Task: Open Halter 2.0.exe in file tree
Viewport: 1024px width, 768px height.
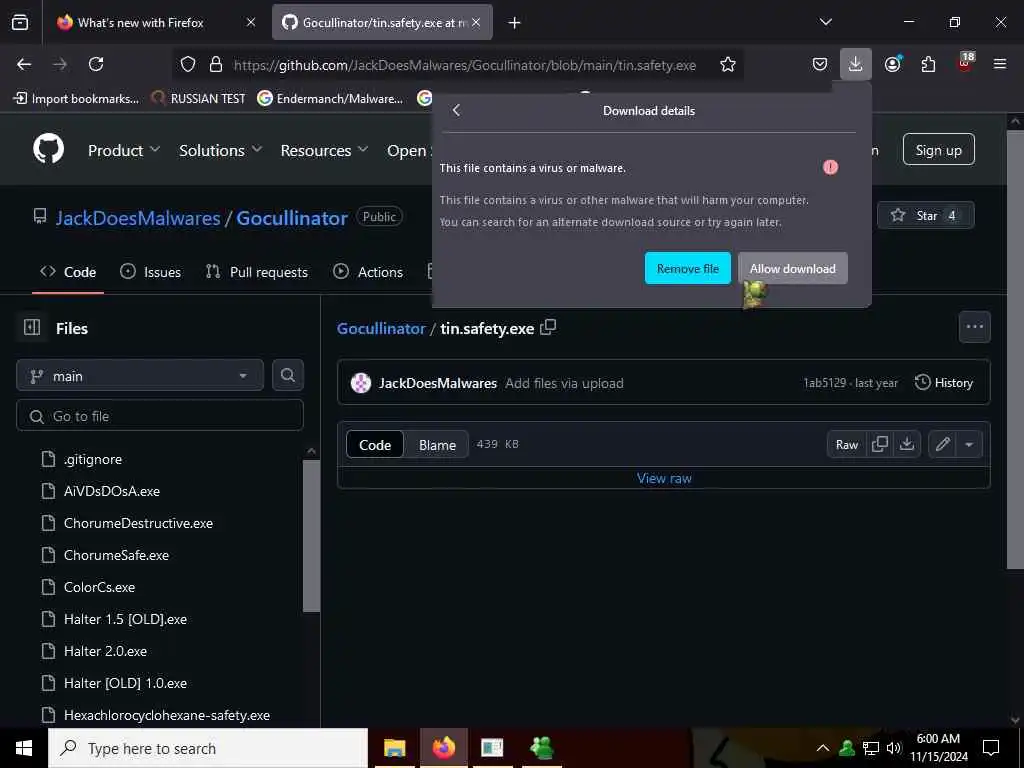Action: click(x=105, y=651)
